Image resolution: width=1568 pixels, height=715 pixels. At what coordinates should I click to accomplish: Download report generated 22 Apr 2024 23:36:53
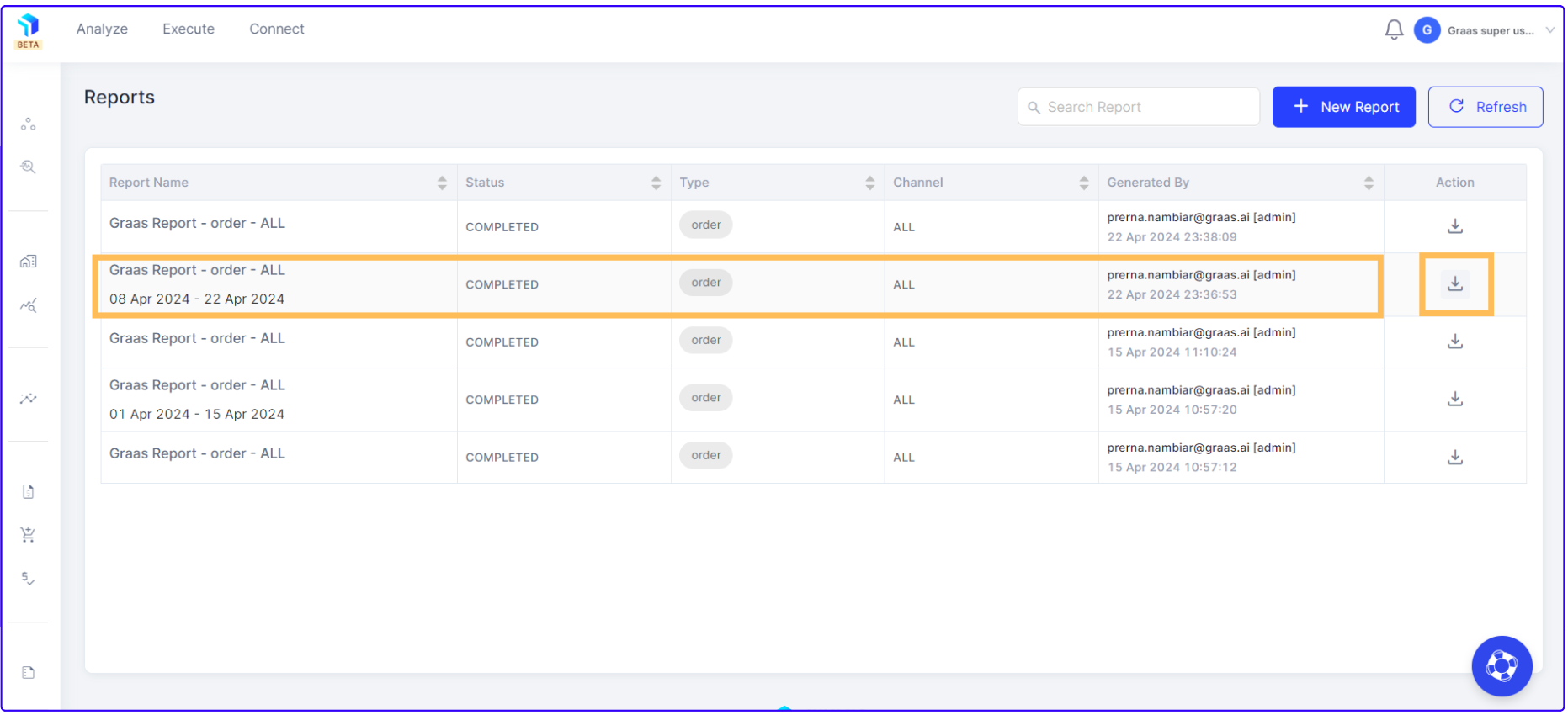tap(1454, 284)
